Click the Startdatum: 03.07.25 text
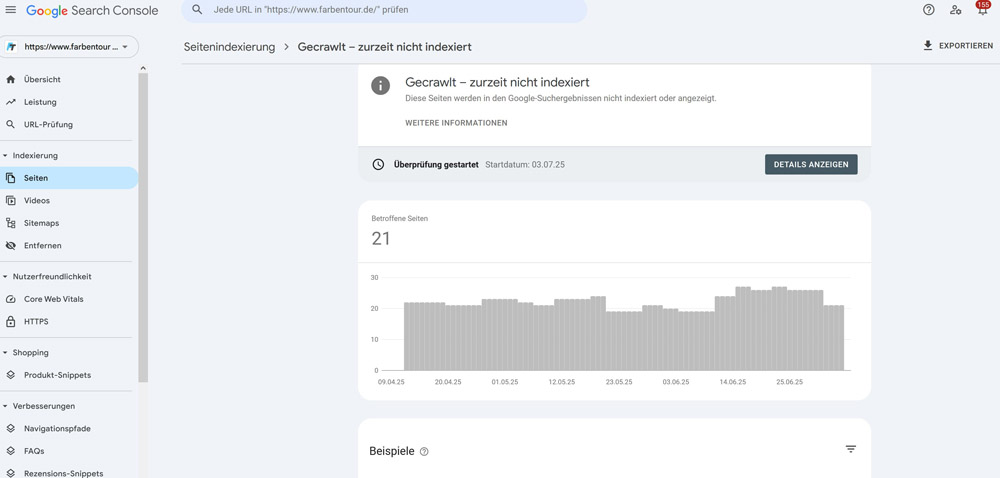Viewport: 1000px width, 478px height. point(526,164)
